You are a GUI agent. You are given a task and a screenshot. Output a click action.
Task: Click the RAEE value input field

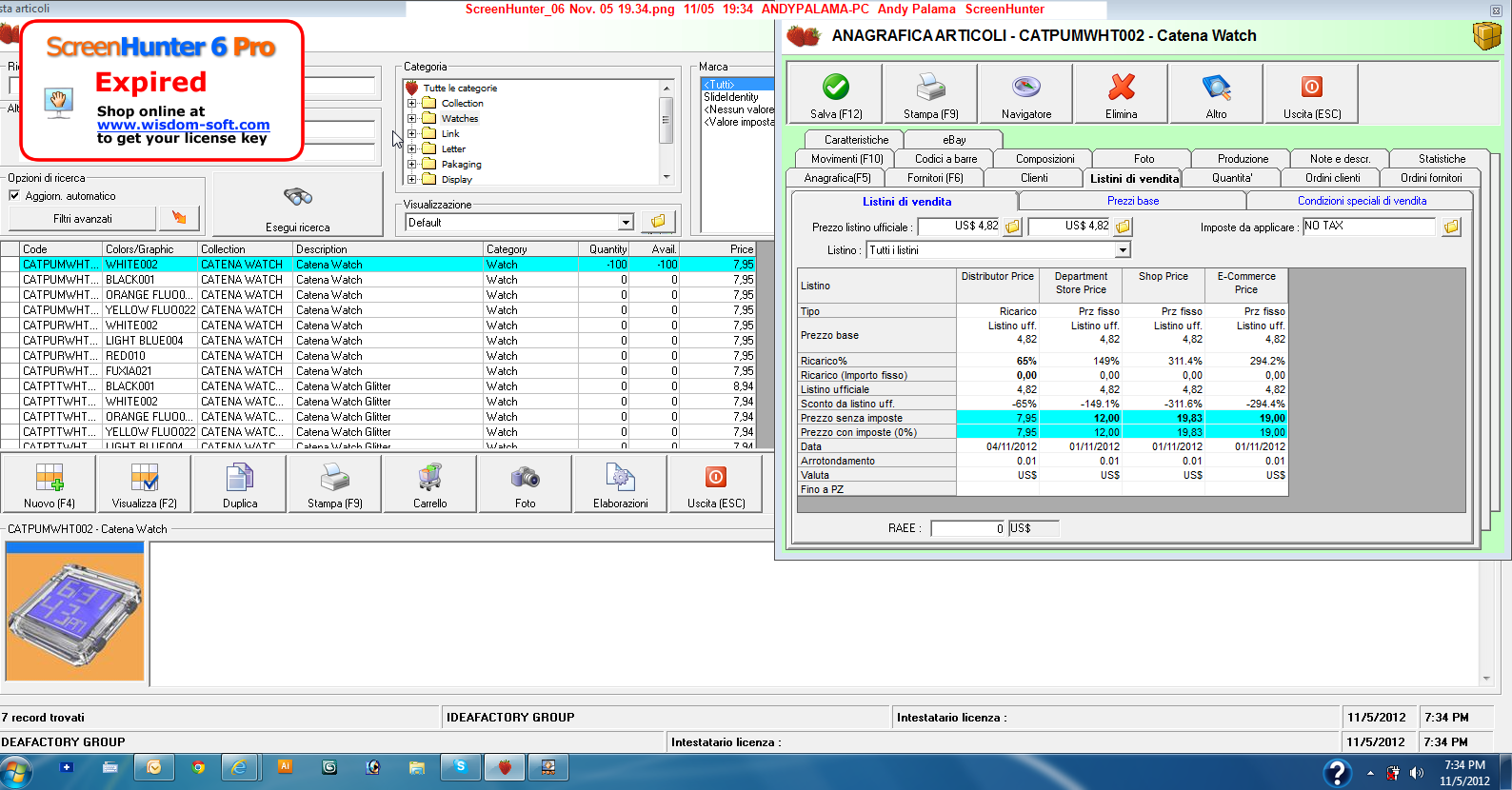point(968,528)
